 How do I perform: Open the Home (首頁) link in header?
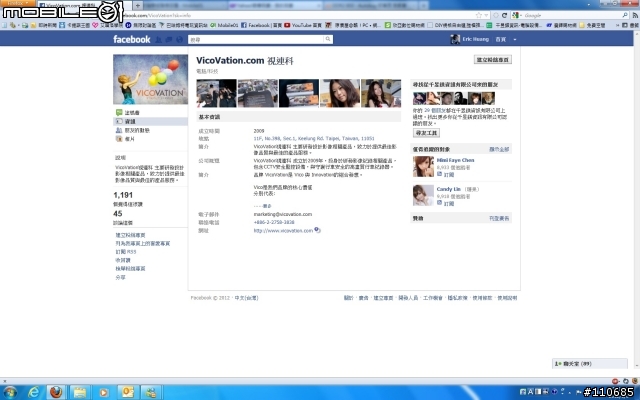point(500,40)
